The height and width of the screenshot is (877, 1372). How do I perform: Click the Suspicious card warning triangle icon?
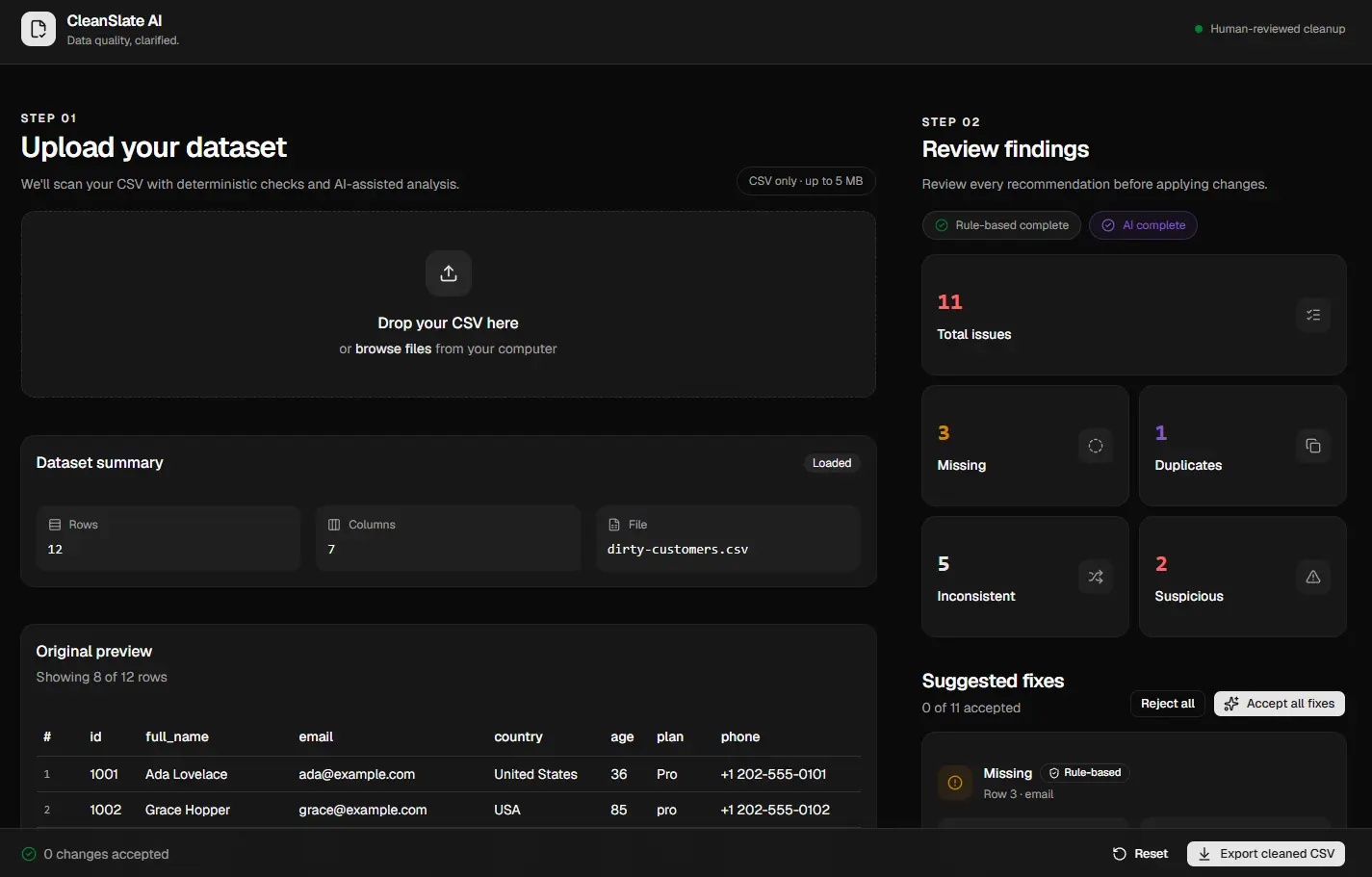[x=1313, y=577]
